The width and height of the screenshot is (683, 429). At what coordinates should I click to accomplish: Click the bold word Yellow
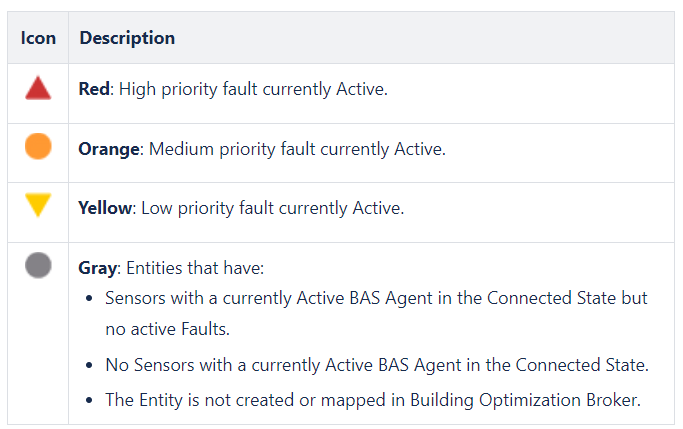point(106,208)
